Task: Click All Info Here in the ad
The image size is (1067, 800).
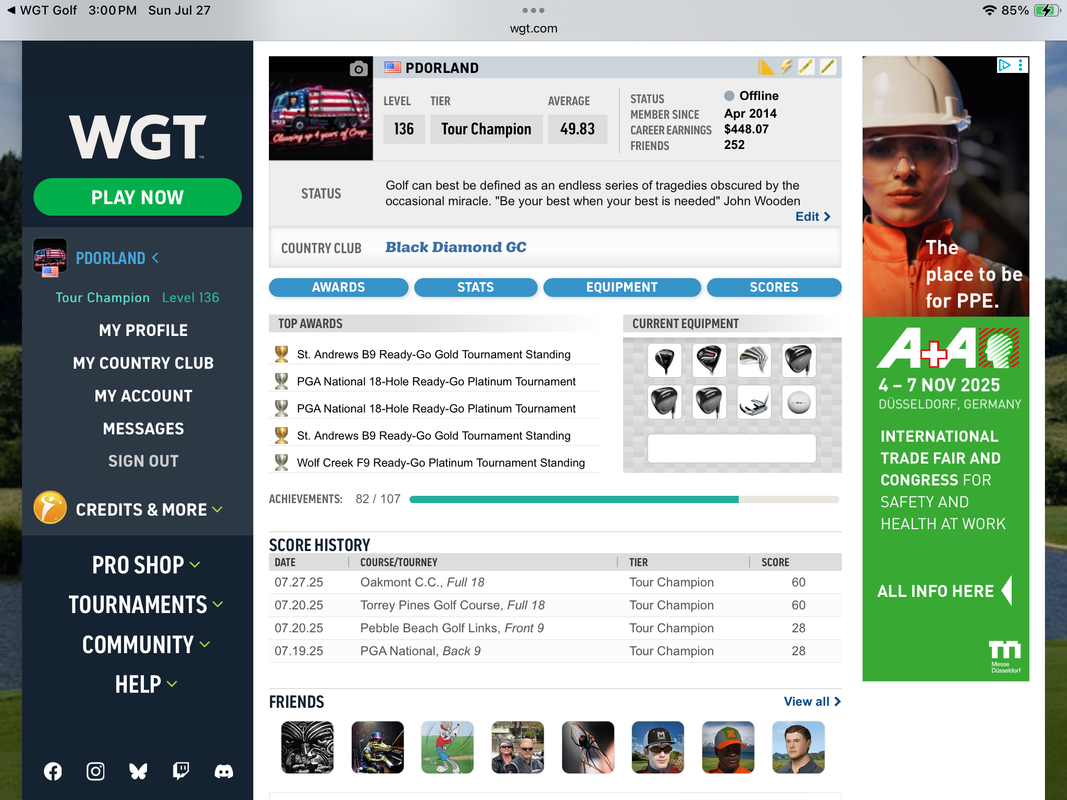Action: [x=945, y=590]
